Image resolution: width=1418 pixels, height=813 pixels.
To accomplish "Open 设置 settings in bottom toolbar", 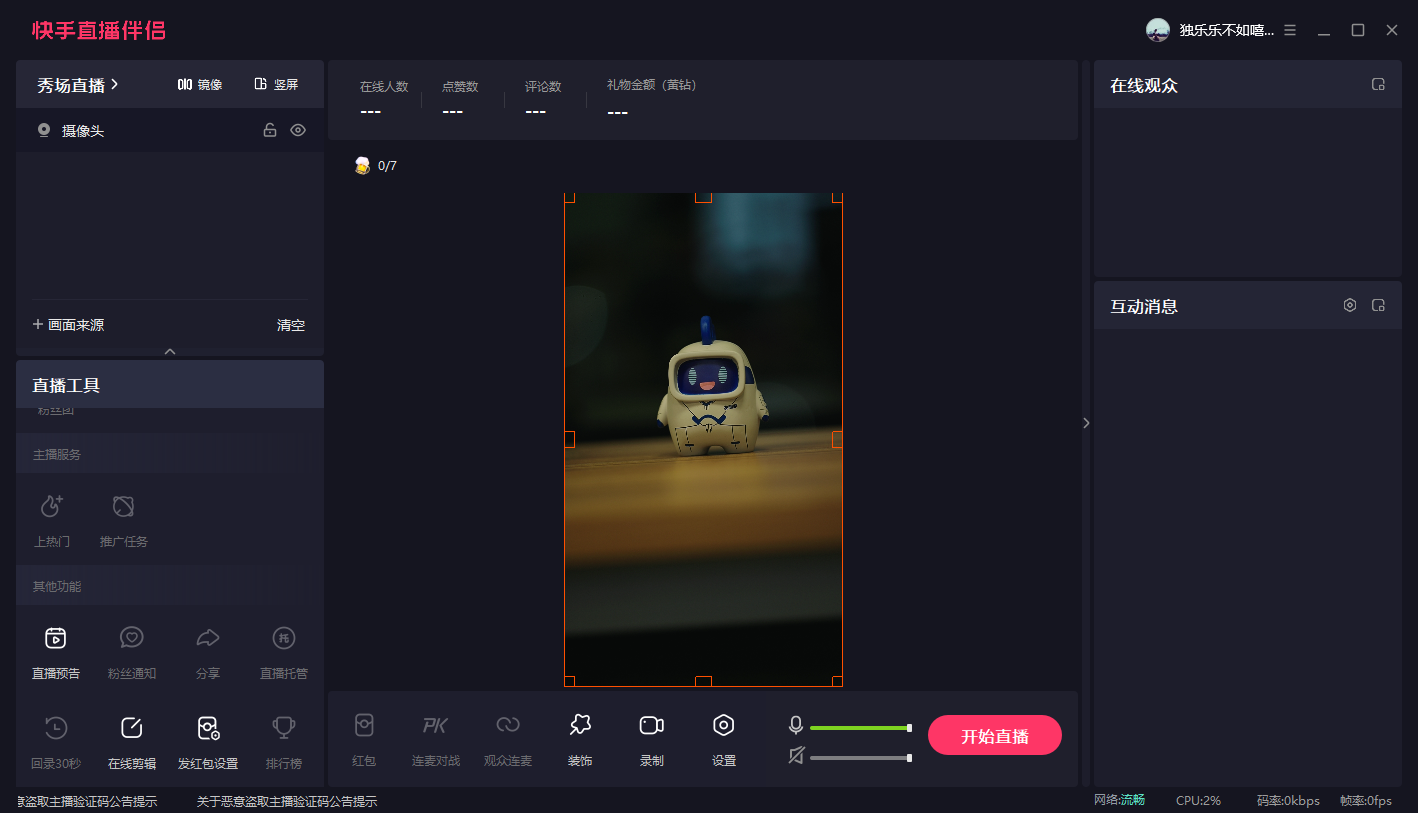I will click(724, 738).
